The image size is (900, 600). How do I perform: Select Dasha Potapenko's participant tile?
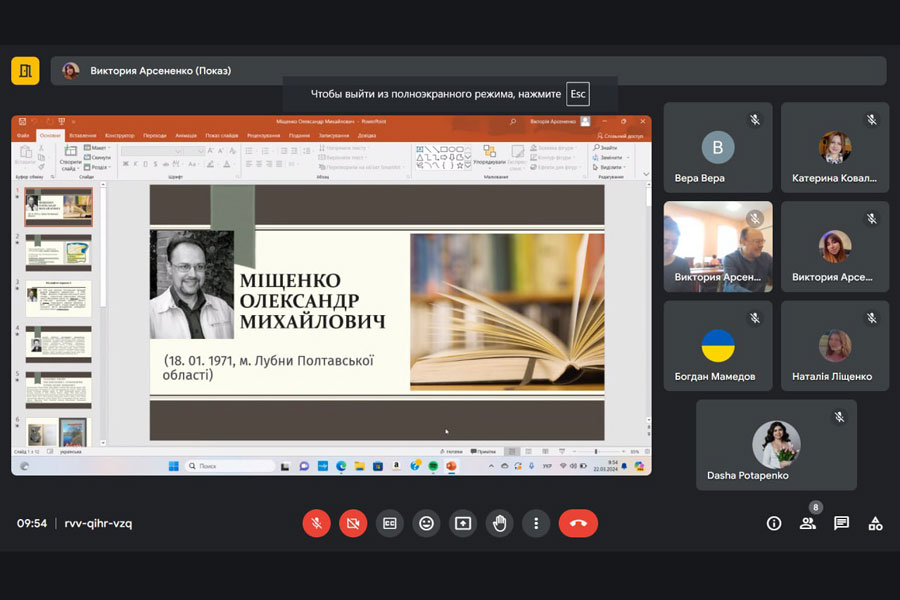(x=776, y=444)
